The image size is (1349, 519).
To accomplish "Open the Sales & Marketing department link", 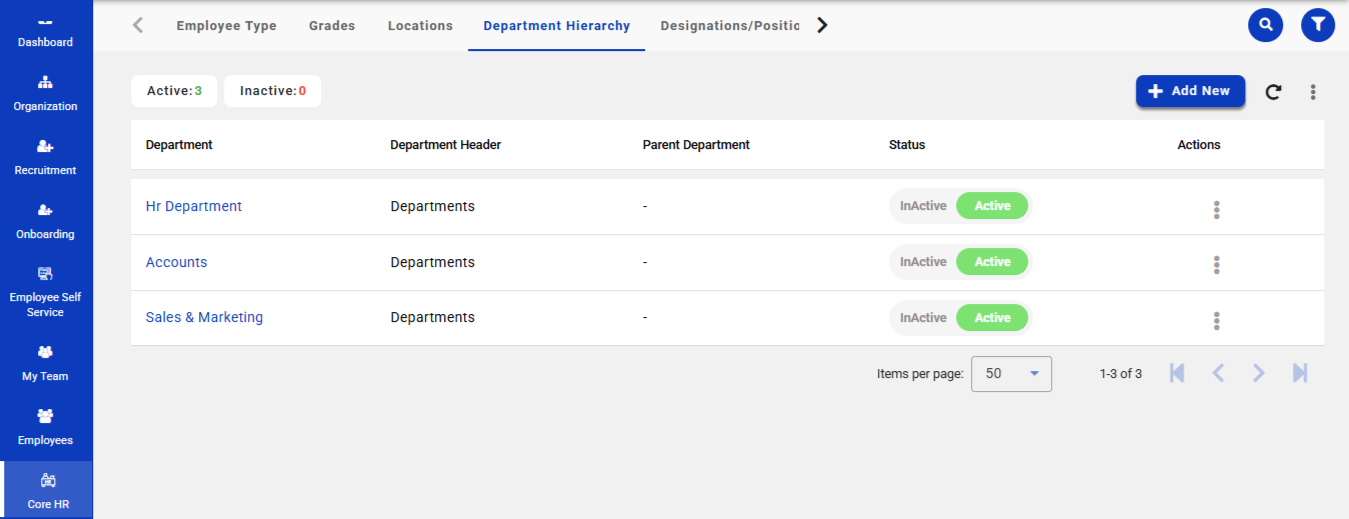I will [204, 317].
